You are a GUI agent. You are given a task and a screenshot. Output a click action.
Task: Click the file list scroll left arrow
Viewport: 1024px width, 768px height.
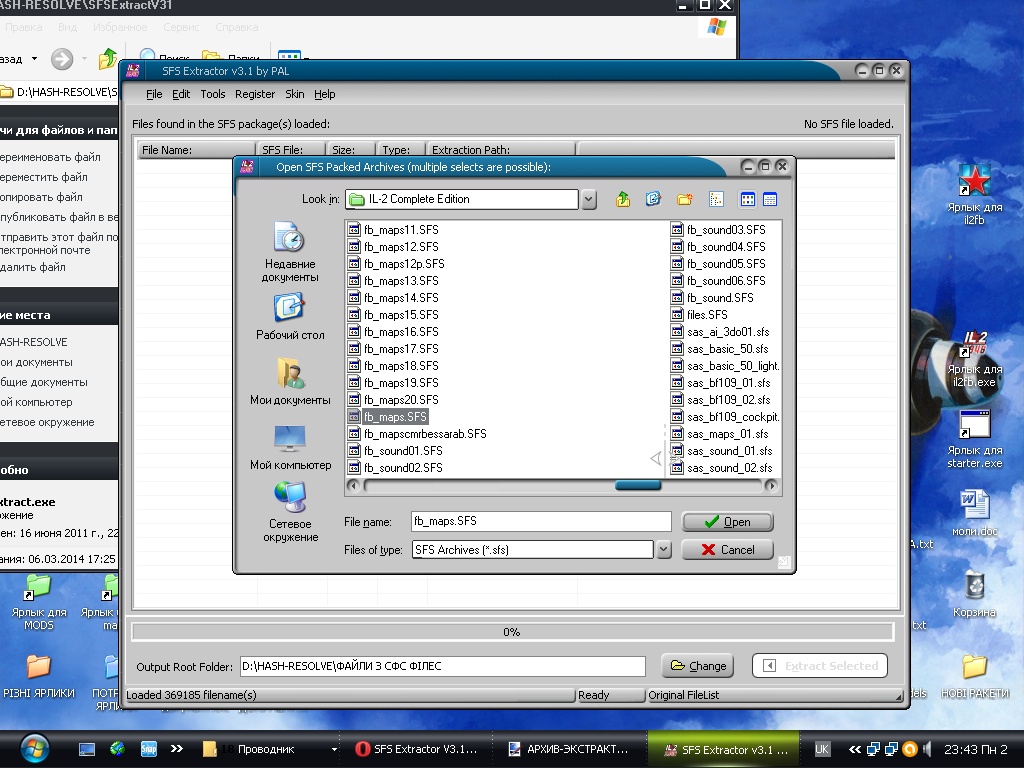coord(353,485)
